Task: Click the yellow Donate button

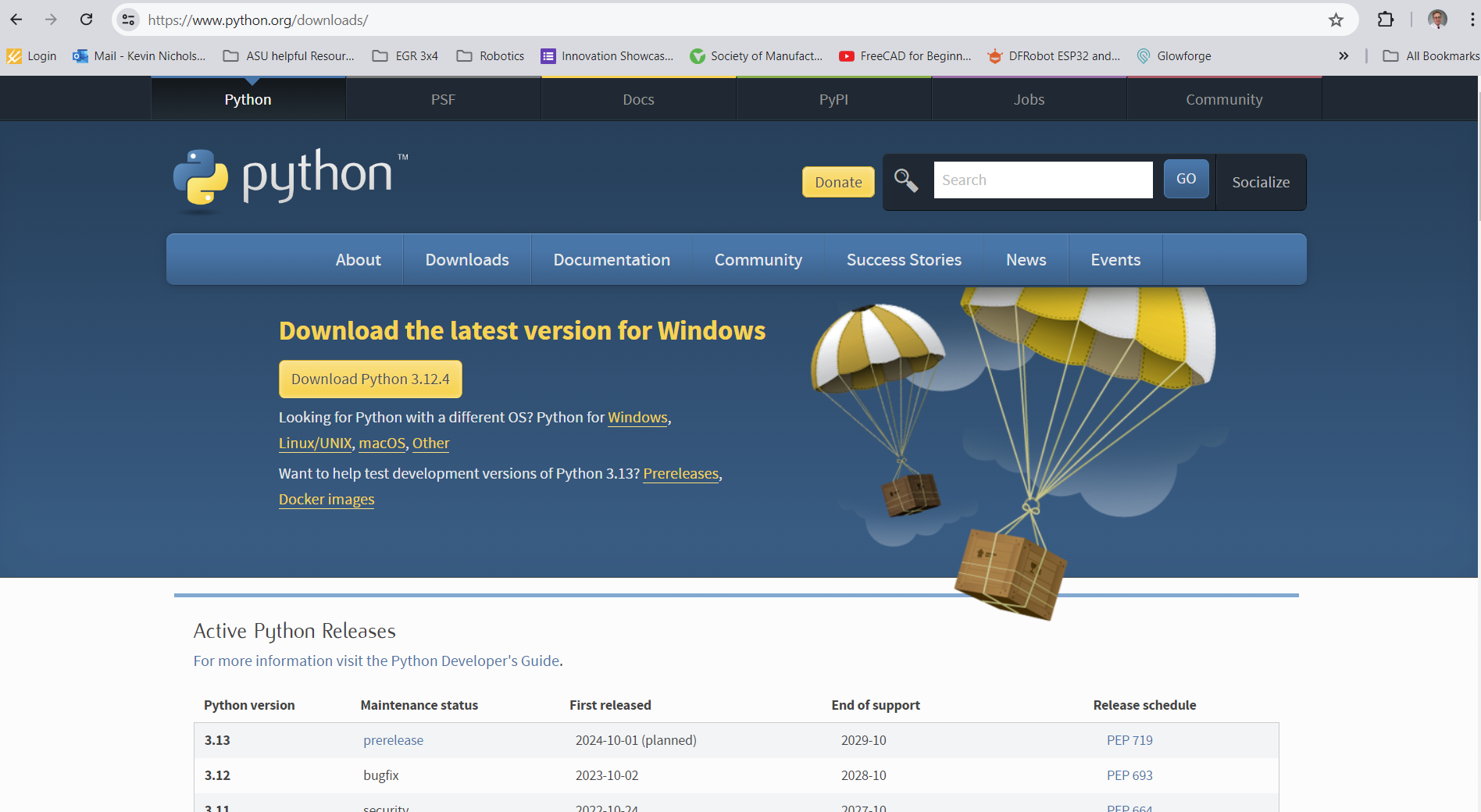Action: [x=838, y=182]
